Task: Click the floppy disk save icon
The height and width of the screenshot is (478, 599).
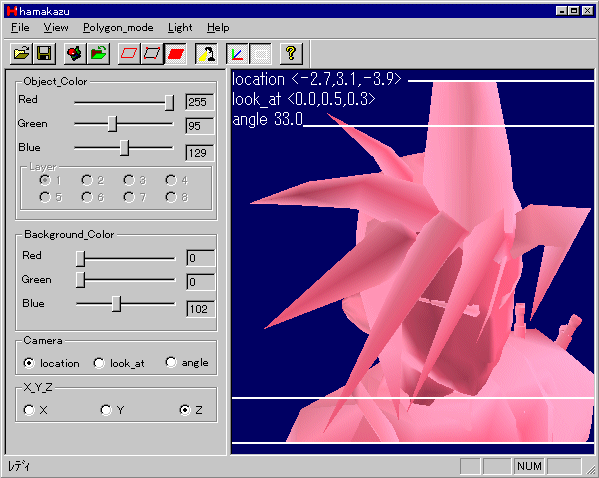Action: tap(44, 53)
